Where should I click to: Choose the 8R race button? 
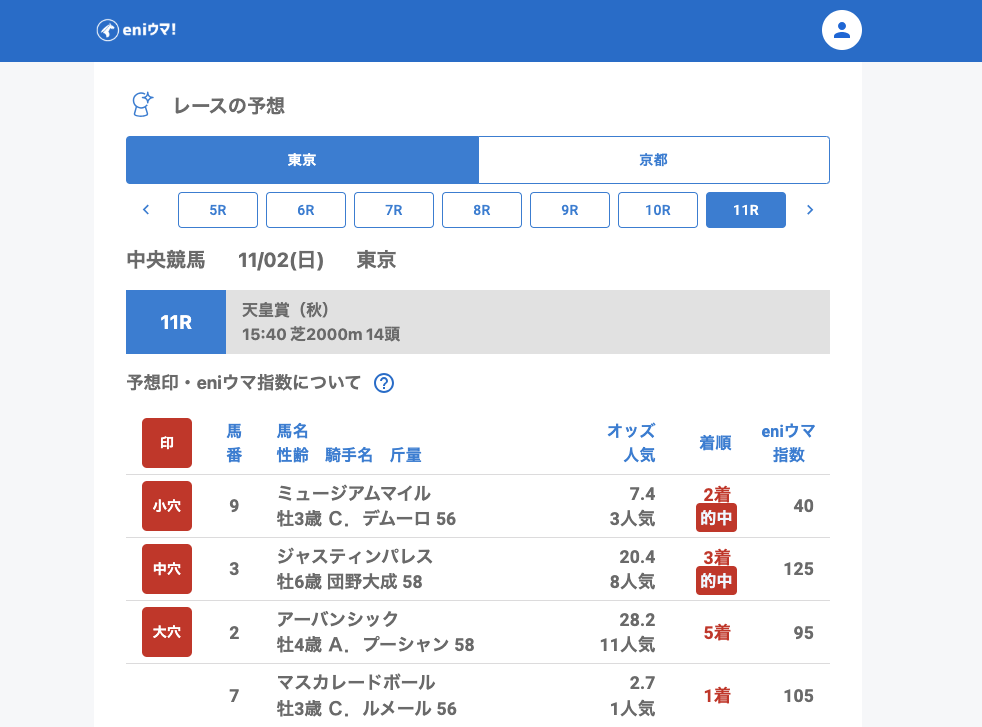click(x=482, y=210)
